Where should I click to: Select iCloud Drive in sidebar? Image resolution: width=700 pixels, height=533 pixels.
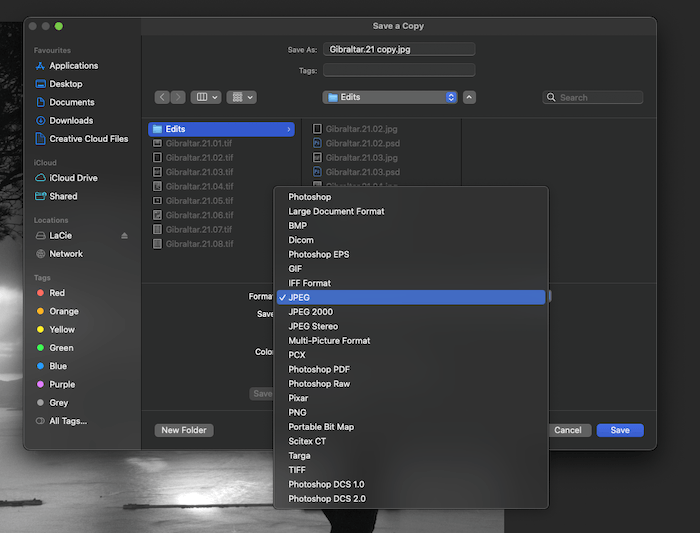73,178
